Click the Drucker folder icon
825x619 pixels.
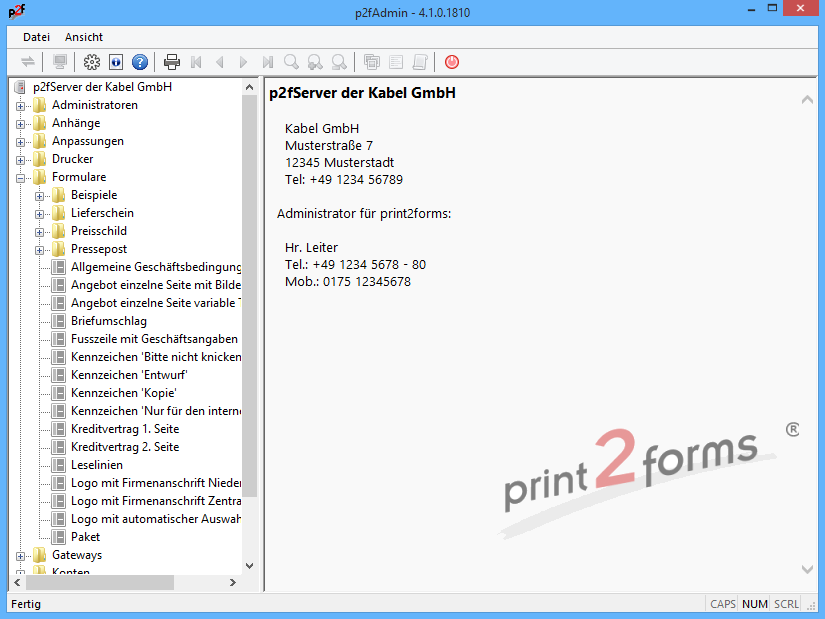(x=40, y=159)
